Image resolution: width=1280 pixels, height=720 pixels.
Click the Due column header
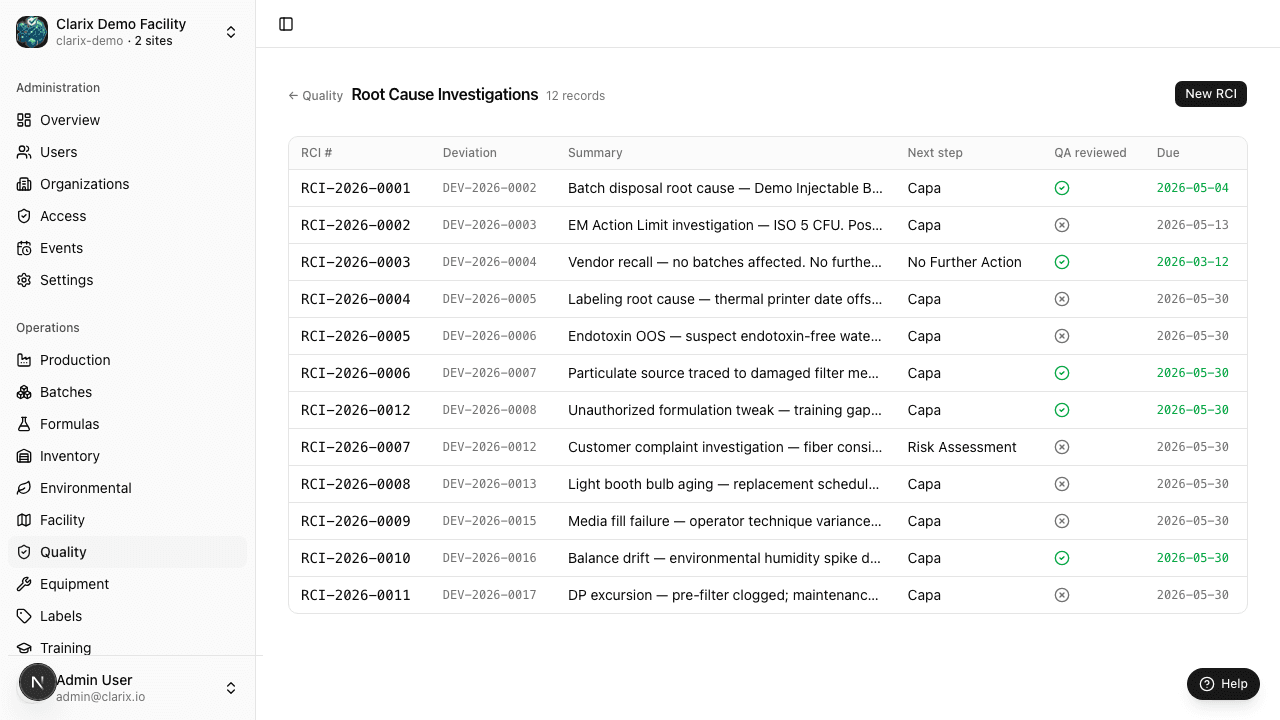pos(1168,153)
